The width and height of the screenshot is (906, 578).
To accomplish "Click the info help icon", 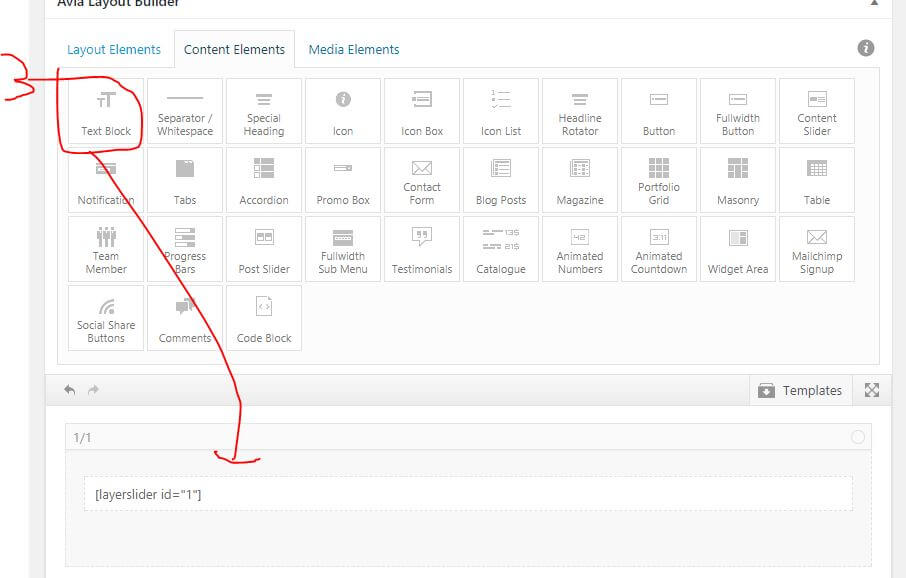I will coord(866,48).
